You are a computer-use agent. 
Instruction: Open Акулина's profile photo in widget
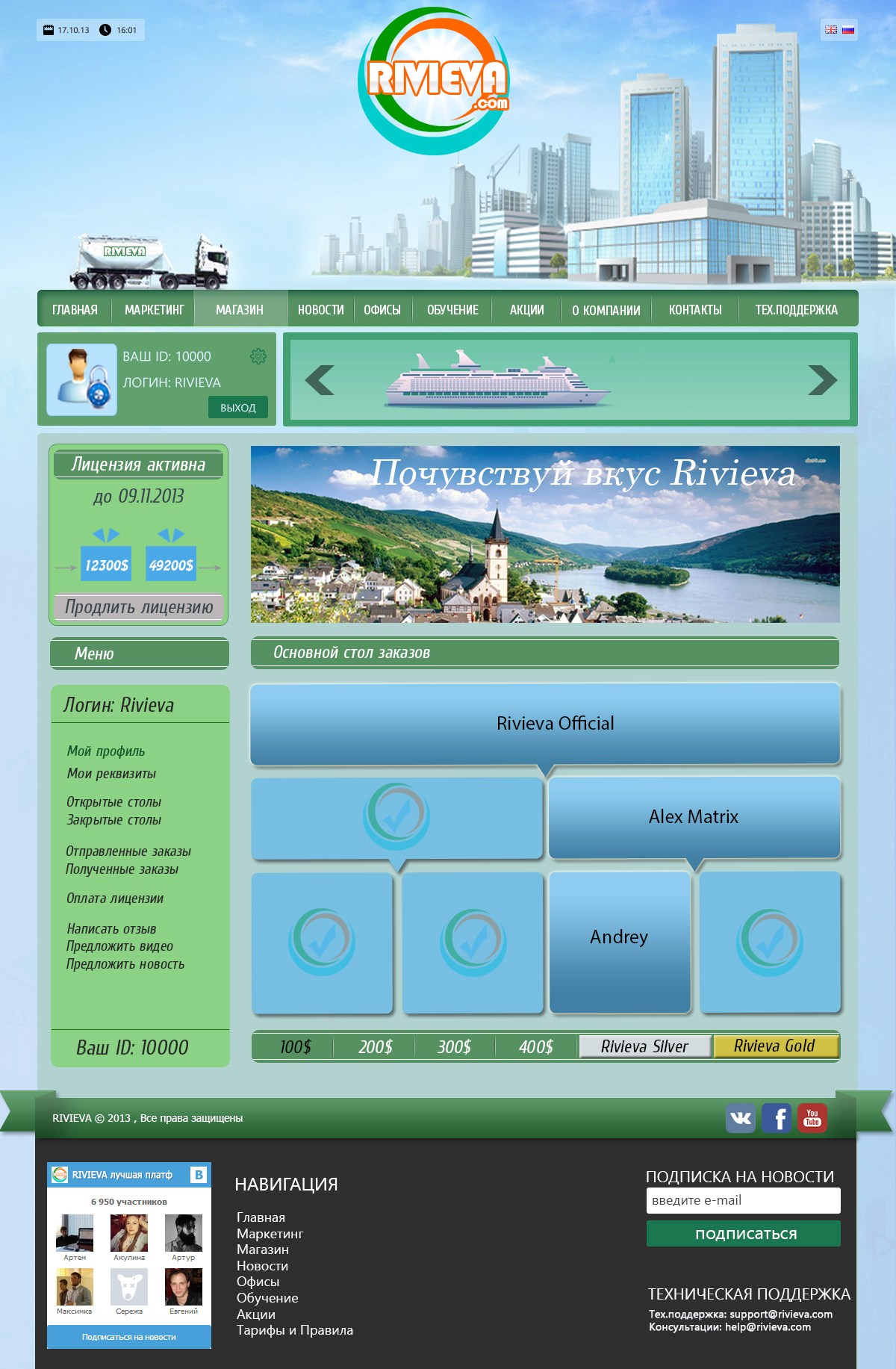tap(129, 1233)
